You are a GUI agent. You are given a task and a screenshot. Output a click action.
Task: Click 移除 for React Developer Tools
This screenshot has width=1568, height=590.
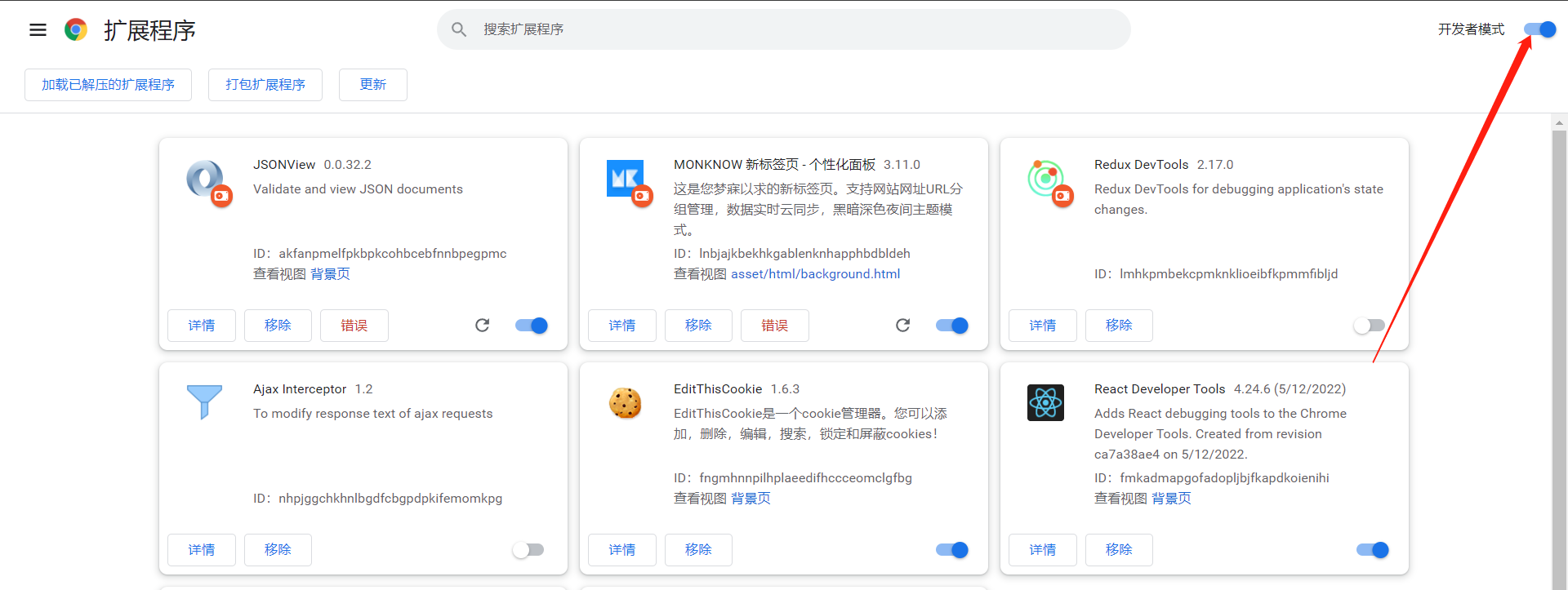1119,550
